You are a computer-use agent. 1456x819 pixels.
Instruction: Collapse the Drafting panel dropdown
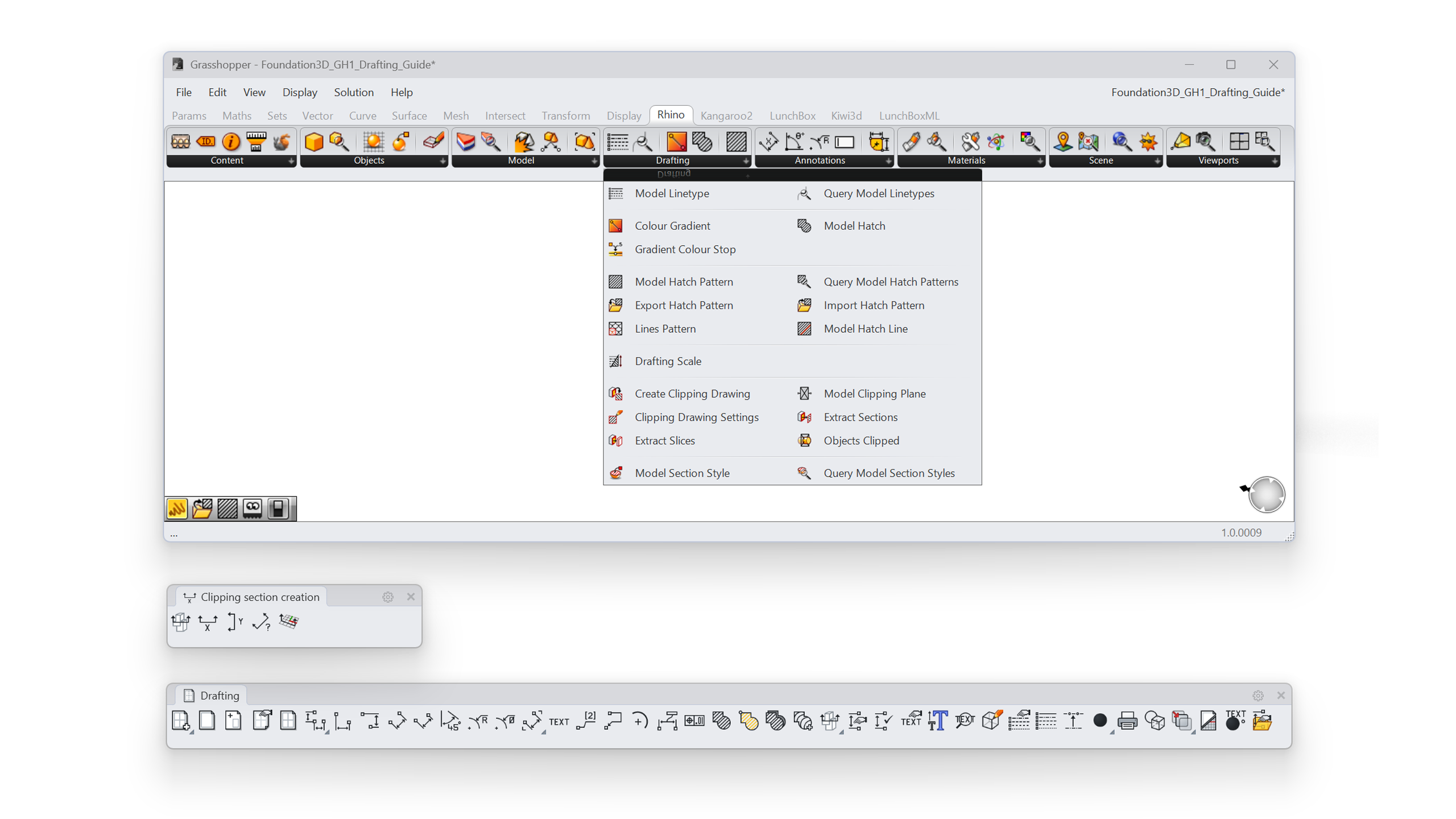745,161
